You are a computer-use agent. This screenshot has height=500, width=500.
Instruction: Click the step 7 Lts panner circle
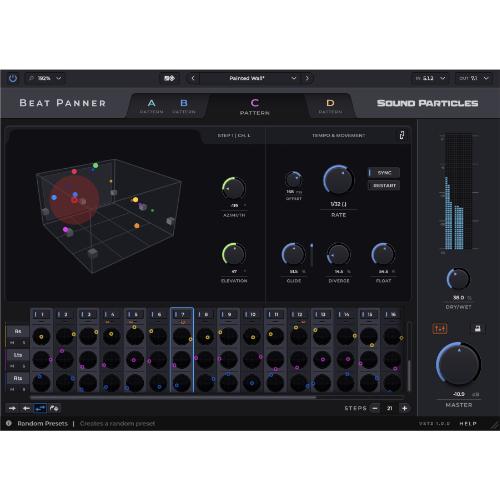(182, 360)
